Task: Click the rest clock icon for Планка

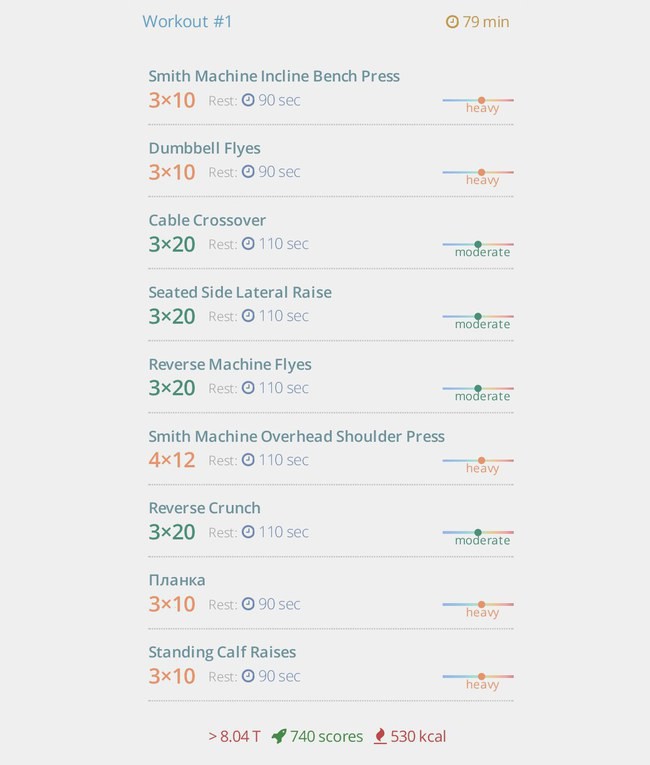Action: (248, 604)
